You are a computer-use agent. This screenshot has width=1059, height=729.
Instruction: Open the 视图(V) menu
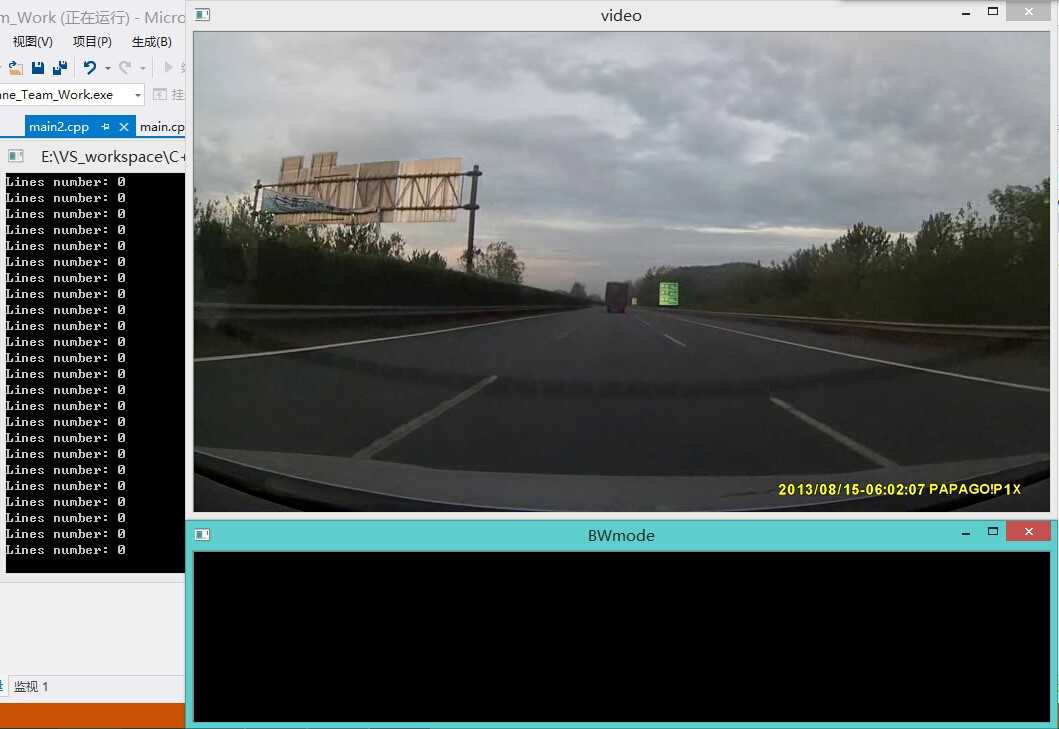coord(32,42)
